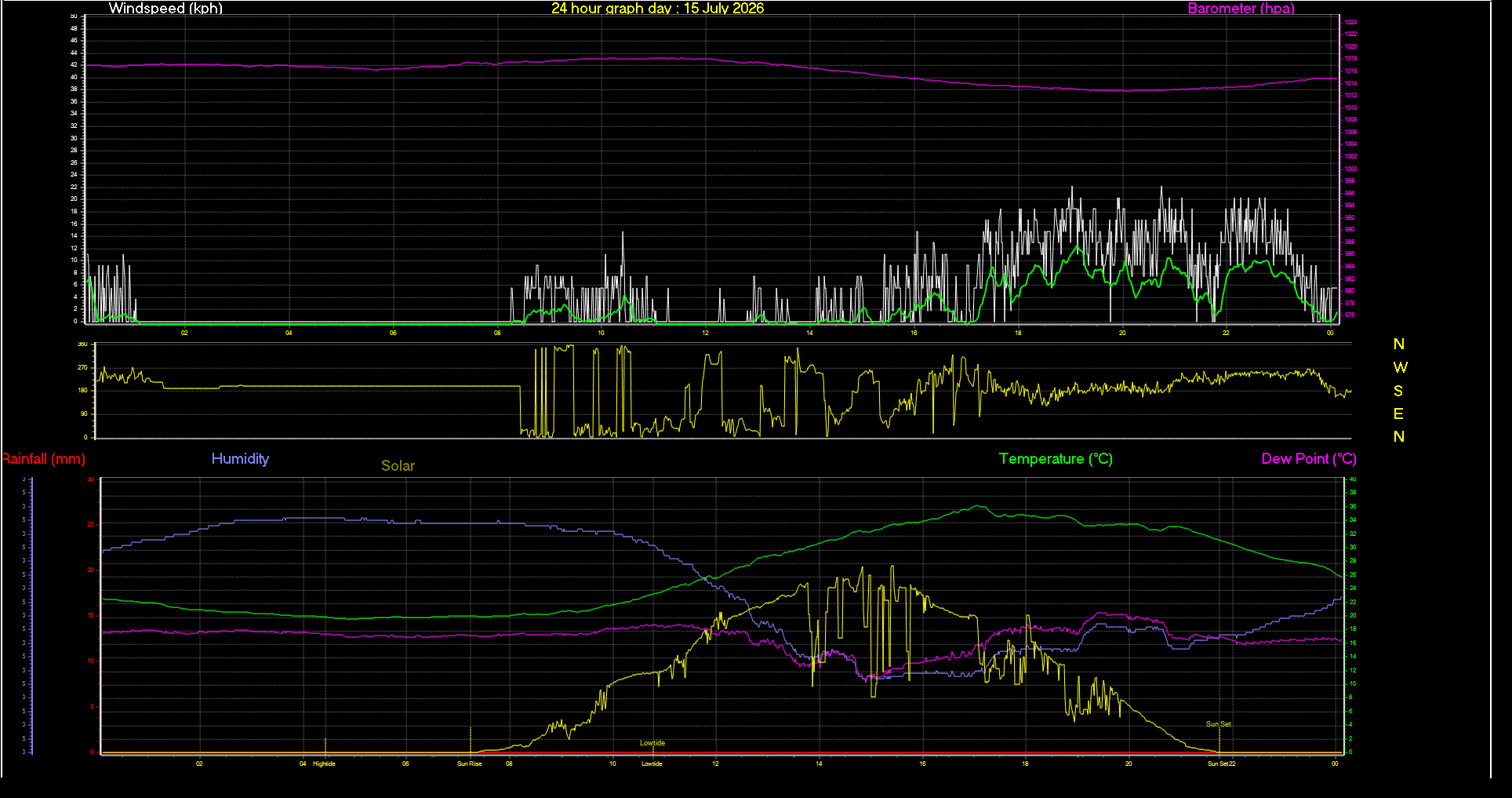Image resolution: width=1512 pixels, height=798 pixels.
Task: Click the Hightide marker on bottom axis
Action: (324, 763)
